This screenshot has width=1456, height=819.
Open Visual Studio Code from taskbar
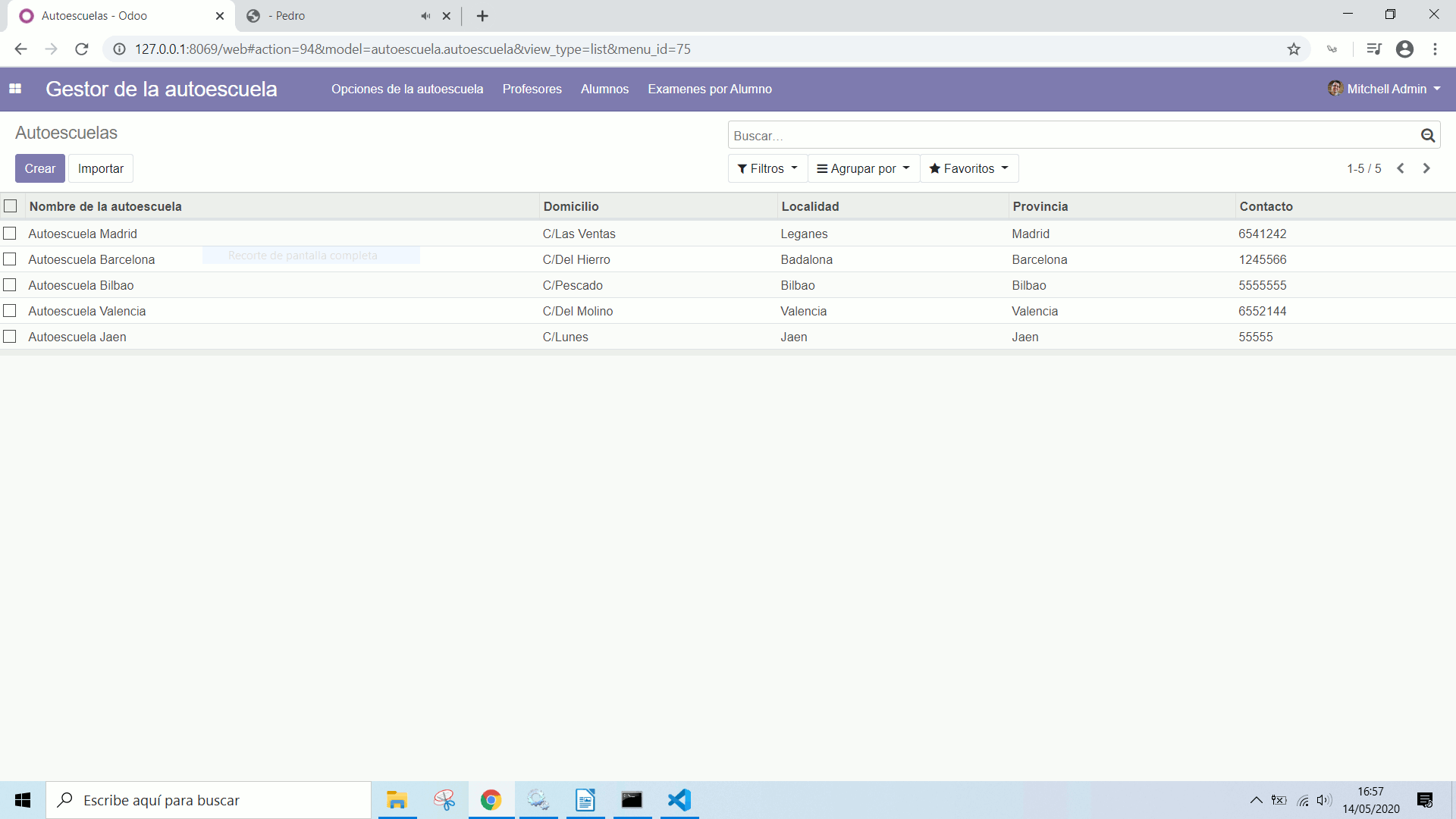(x=679, y=800)
